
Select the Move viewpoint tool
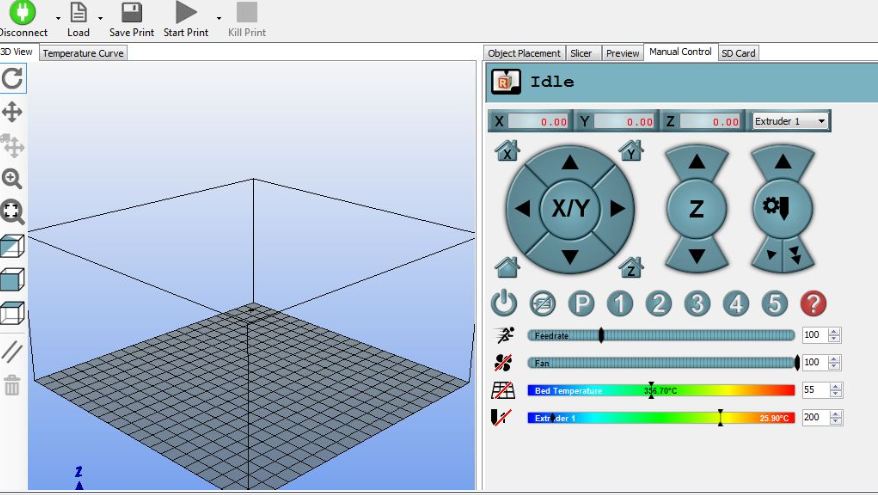12,112
